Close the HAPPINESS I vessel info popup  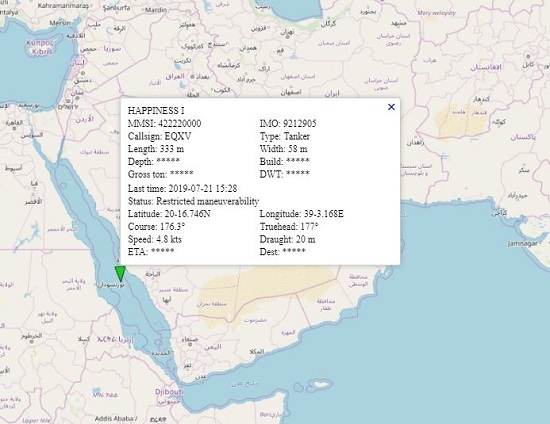click(x=391, y=107)
